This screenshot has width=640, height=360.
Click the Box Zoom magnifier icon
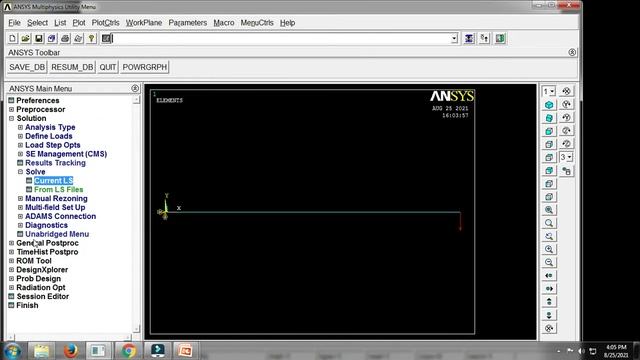[549, 223]
